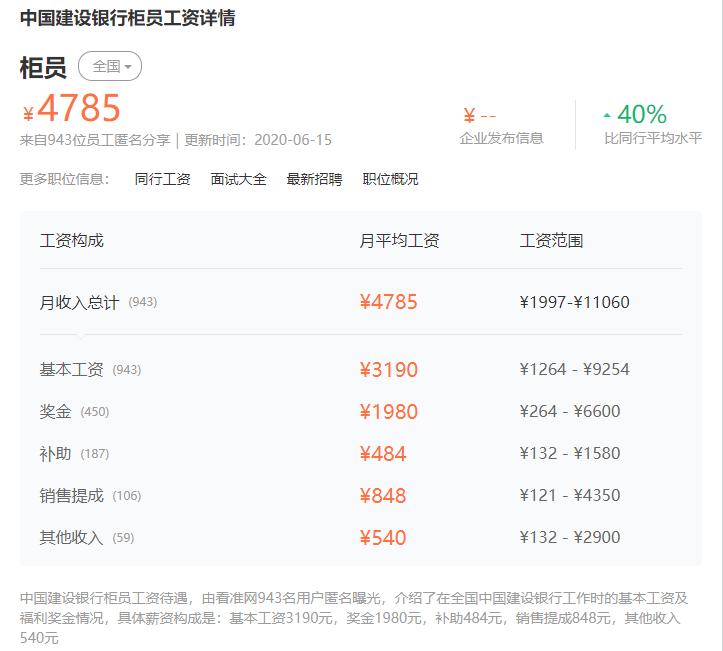Click the ¥1264 - ¥9254 range
This screenshot has height=651, width=723.
575,369
